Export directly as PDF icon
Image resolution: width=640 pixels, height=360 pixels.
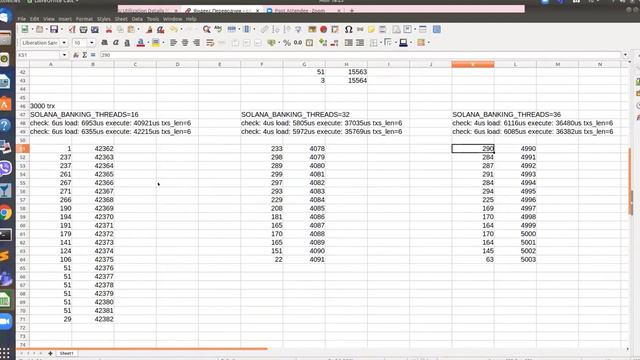click(72, 29)
